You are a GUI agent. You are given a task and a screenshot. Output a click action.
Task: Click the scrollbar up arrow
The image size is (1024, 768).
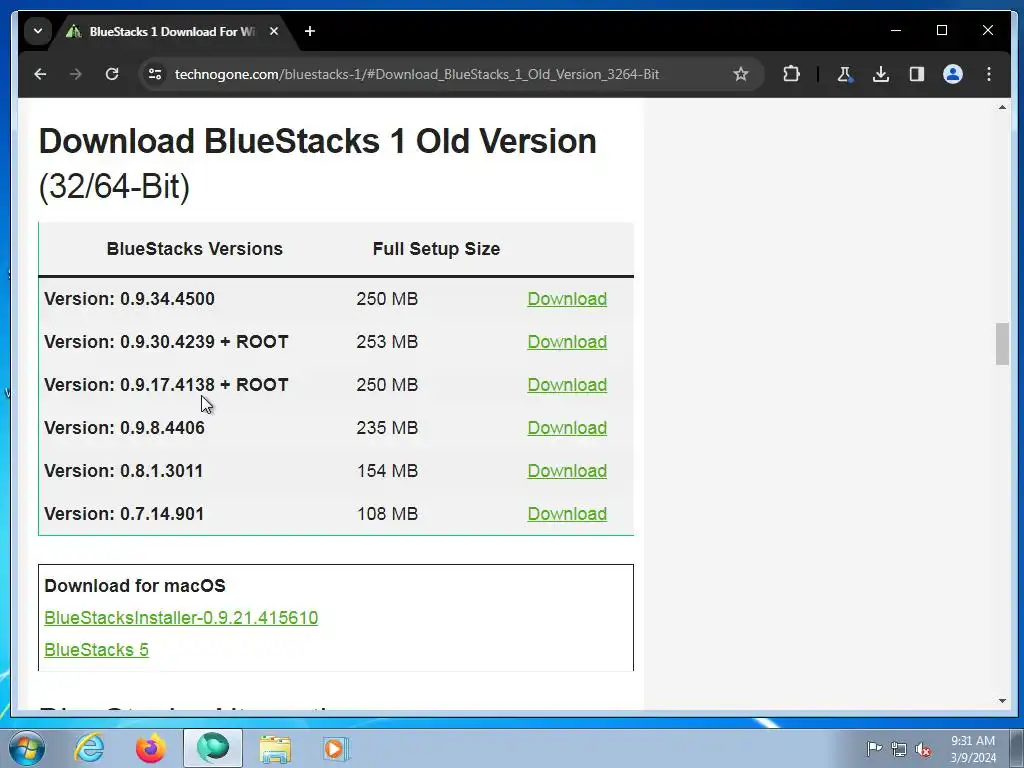[x=1002, y=107]
